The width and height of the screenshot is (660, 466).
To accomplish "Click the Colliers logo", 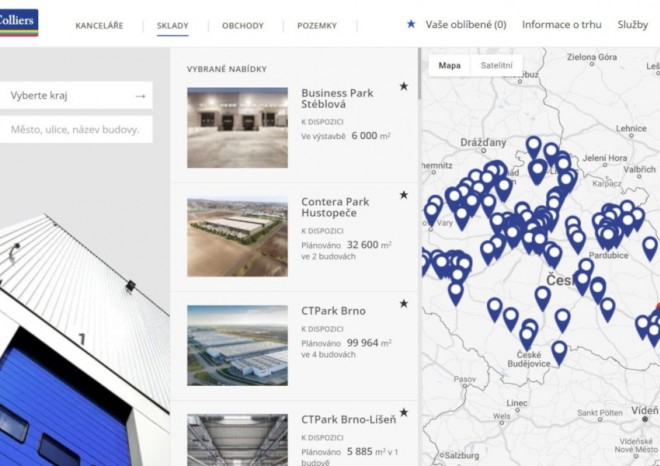I will pos(19,22).
